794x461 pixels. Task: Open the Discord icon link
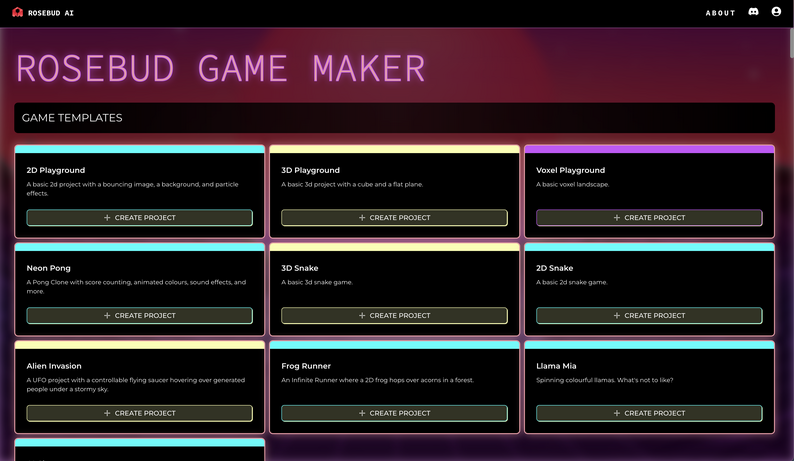pos(753,12)
